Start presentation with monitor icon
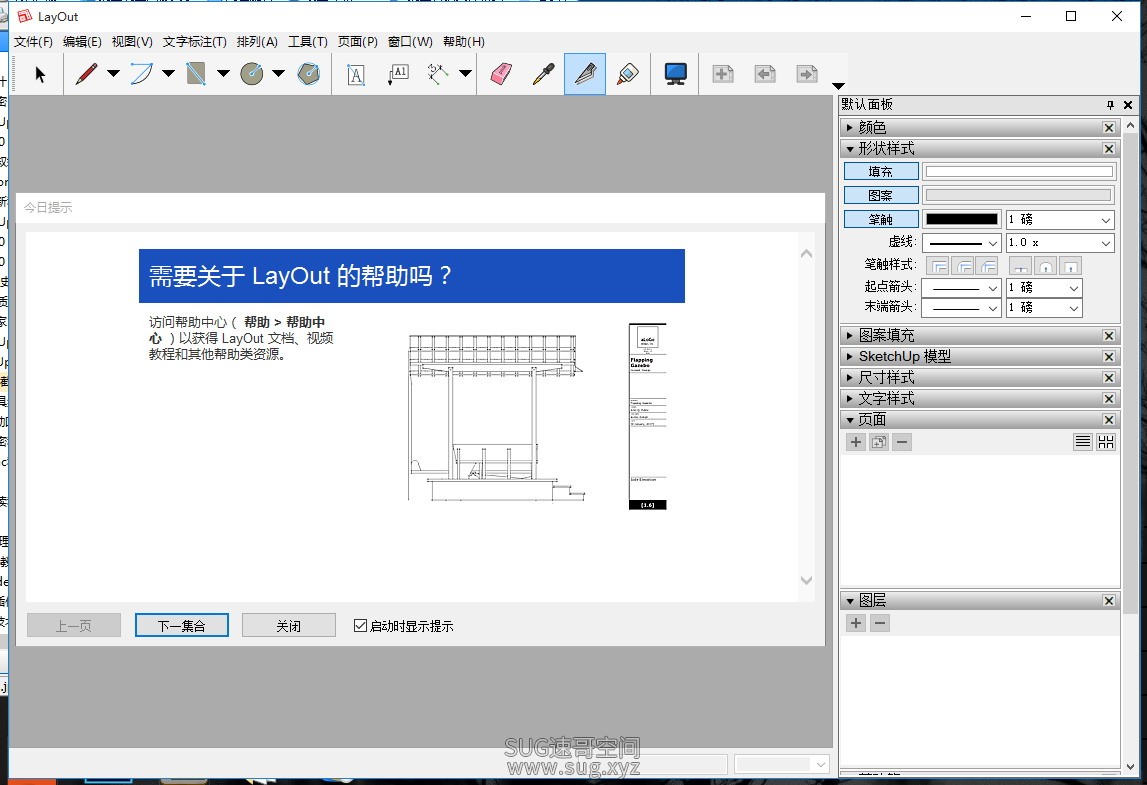This screenshot has width=1147, height=785. pos(675,74)
